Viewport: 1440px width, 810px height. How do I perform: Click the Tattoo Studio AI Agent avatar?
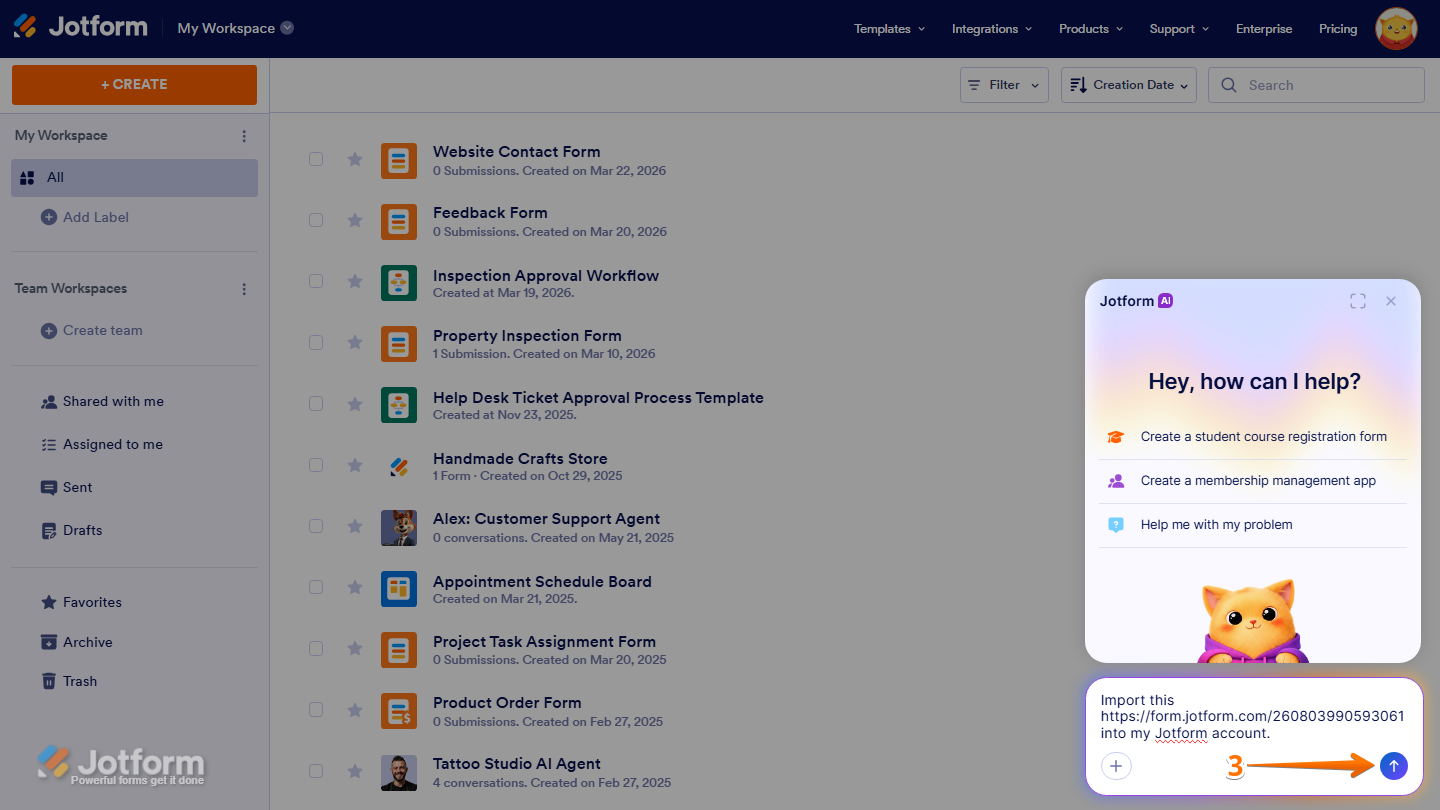tap(399, 772)
